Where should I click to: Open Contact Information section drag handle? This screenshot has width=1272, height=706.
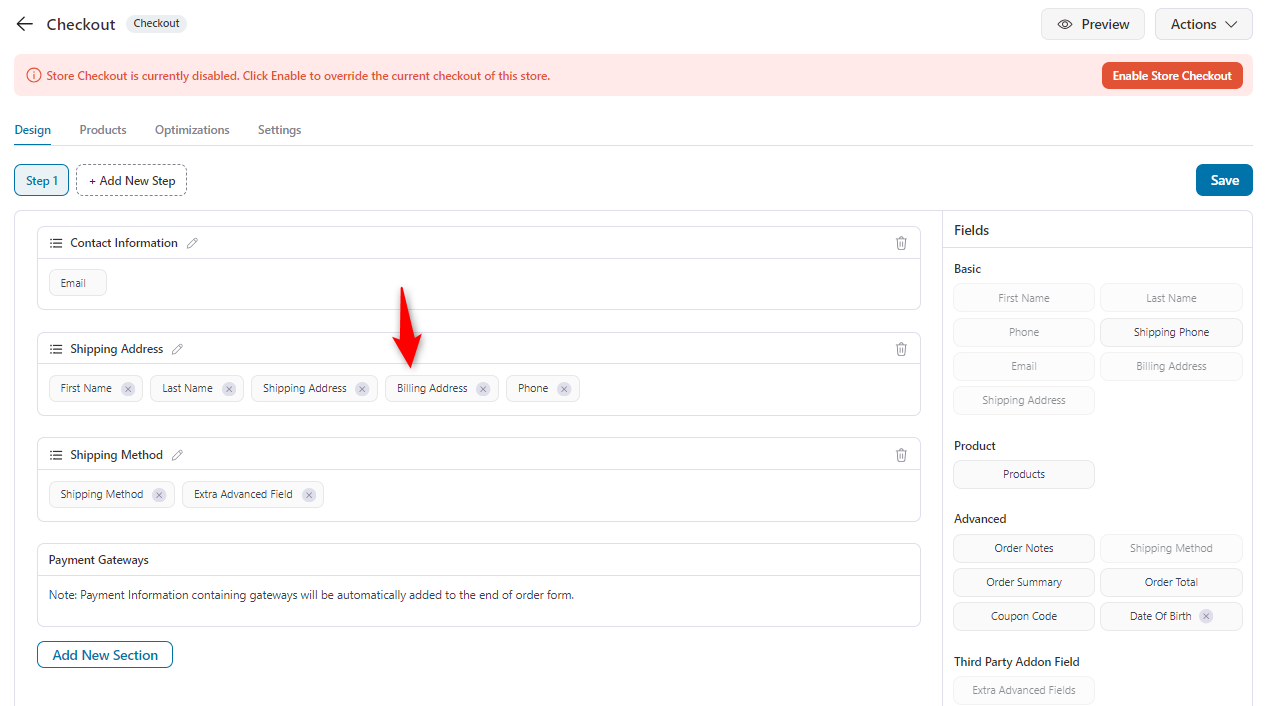[56, 243]
